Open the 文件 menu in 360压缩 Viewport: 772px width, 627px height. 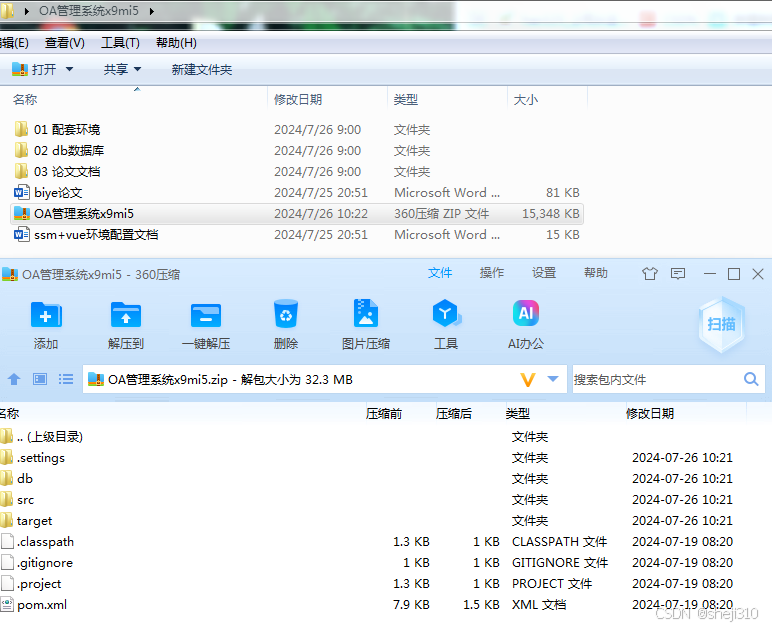(440, 273)
